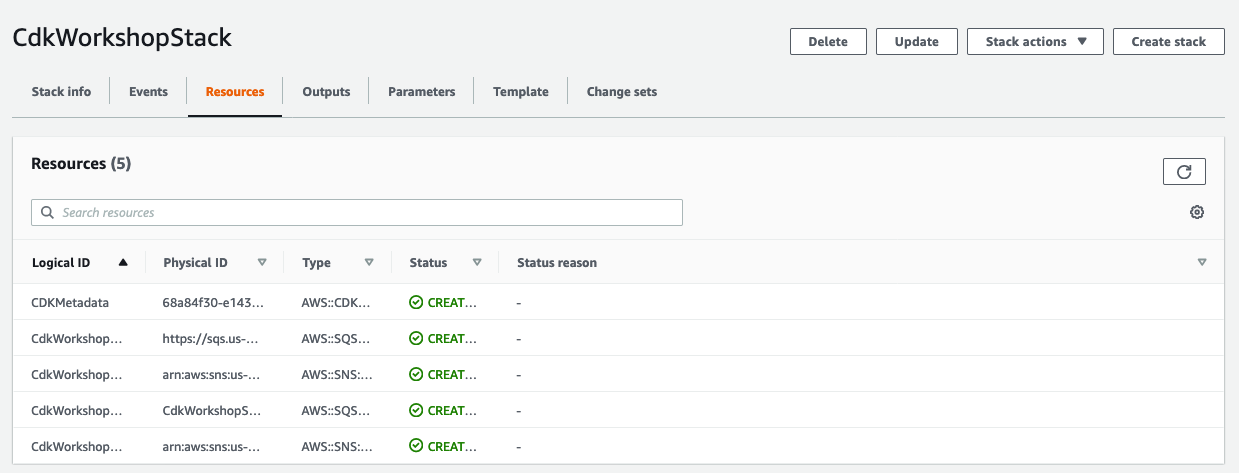Open the Stack actions dropdown
1239x473 pixels.
(1035, 42)
